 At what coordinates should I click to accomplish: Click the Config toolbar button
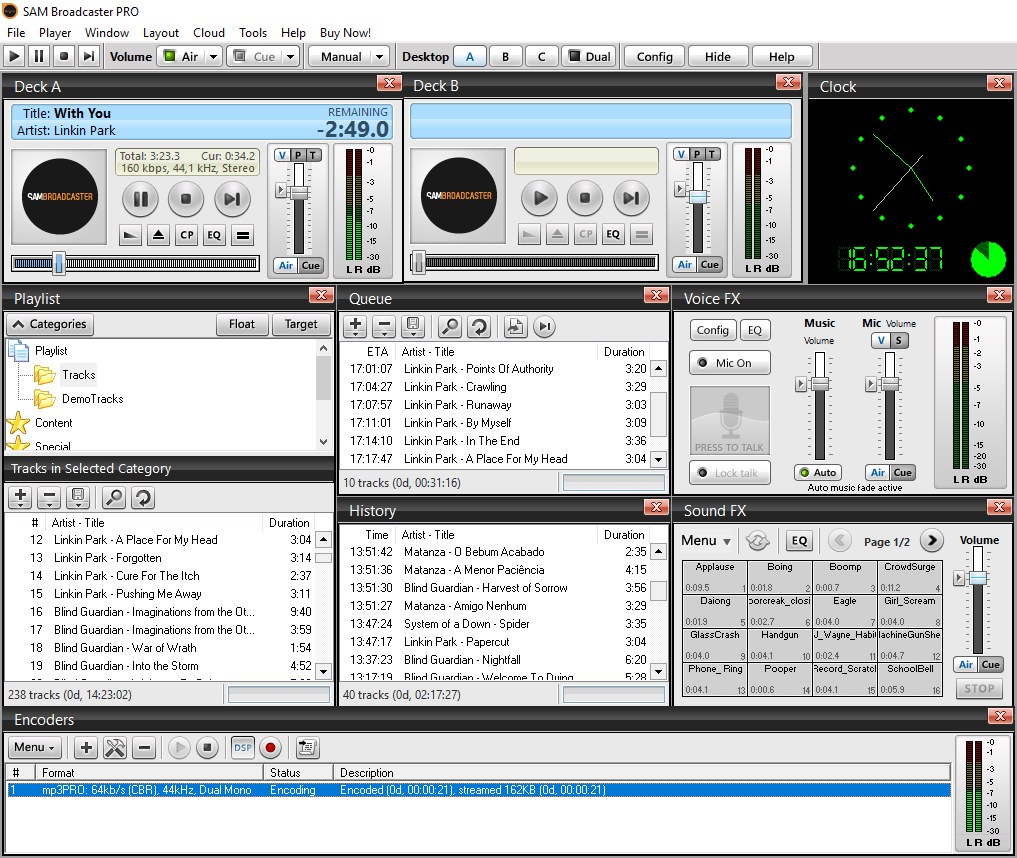pos(654,56)
